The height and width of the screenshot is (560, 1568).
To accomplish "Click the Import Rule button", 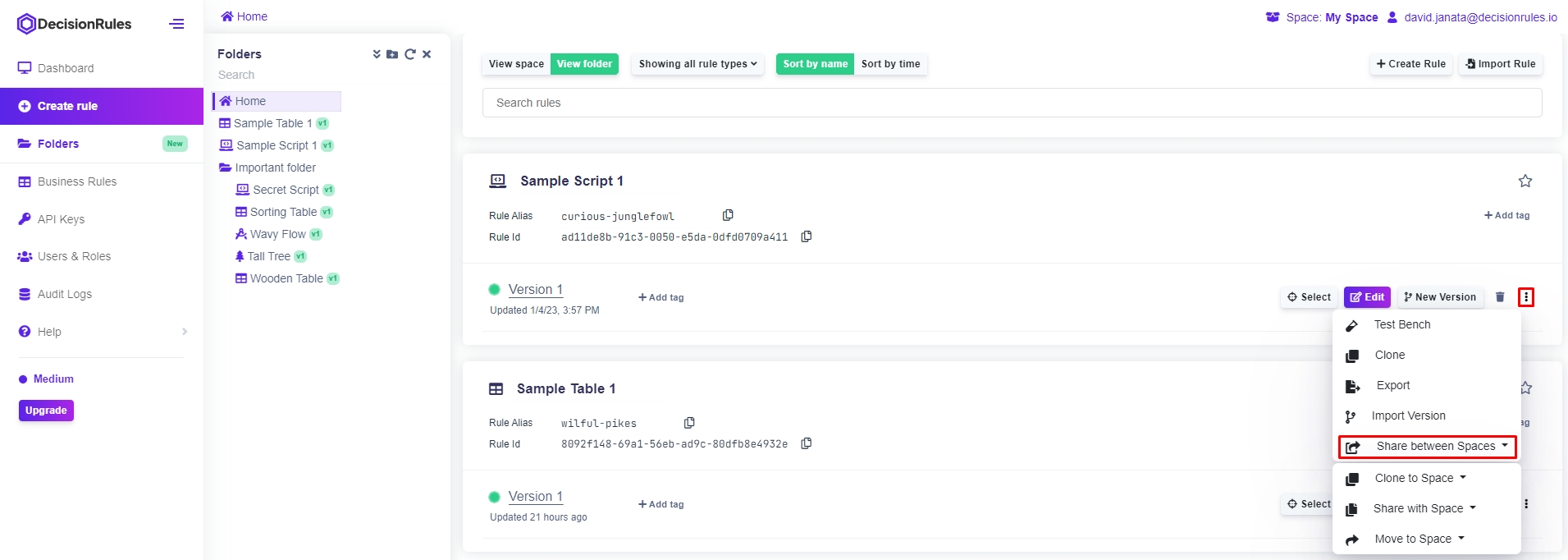I will [x=1501, y=64].
